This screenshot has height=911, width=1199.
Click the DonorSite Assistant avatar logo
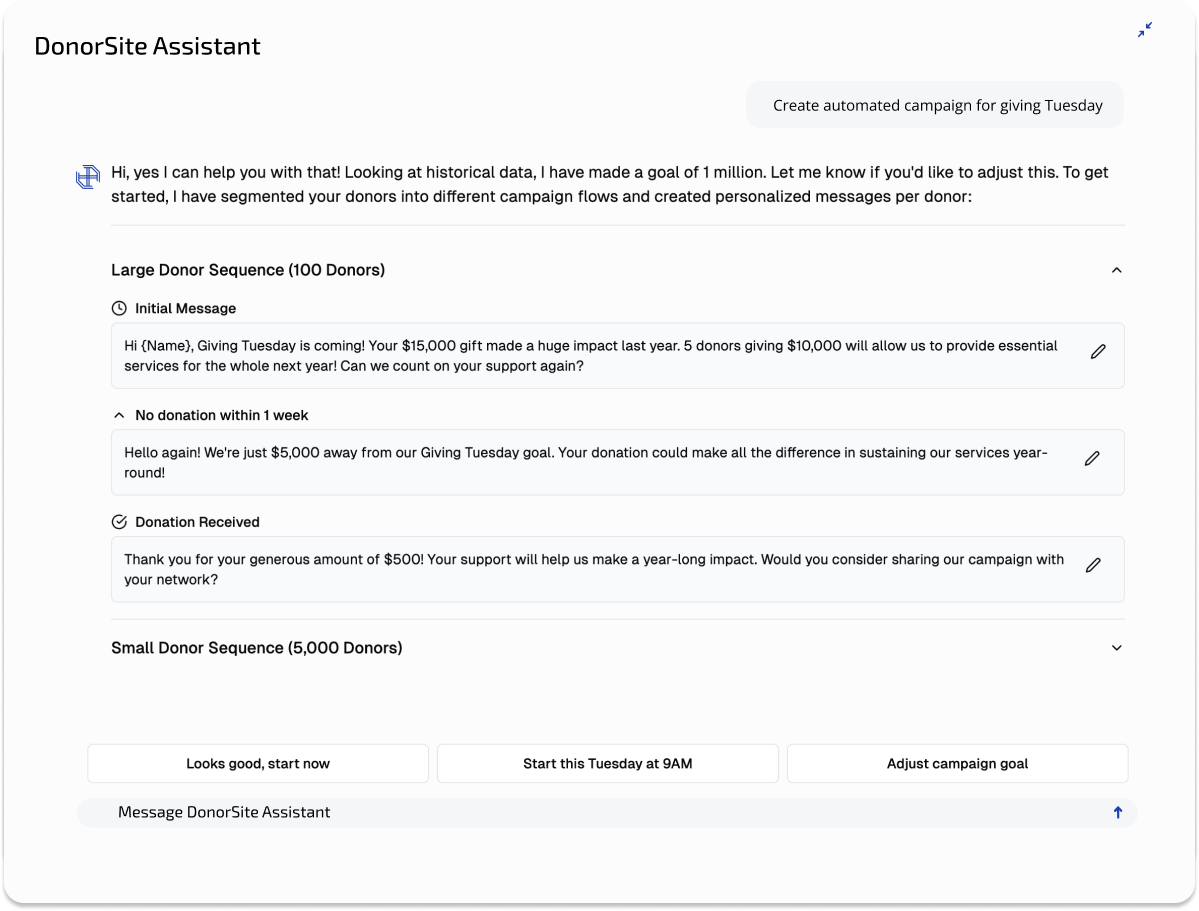pyautogui.click(x=88, y=177)
